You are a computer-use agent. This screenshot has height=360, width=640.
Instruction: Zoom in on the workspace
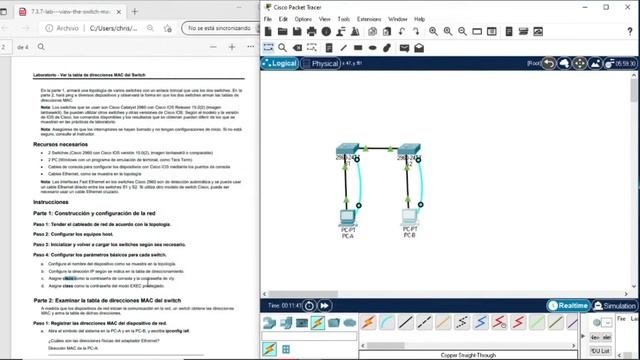[433, 31]
